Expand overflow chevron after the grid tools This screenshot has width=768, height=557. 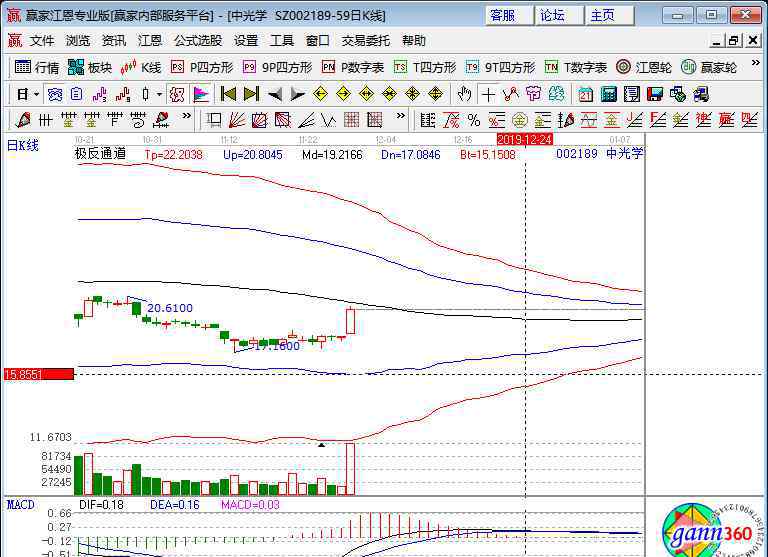400,117
